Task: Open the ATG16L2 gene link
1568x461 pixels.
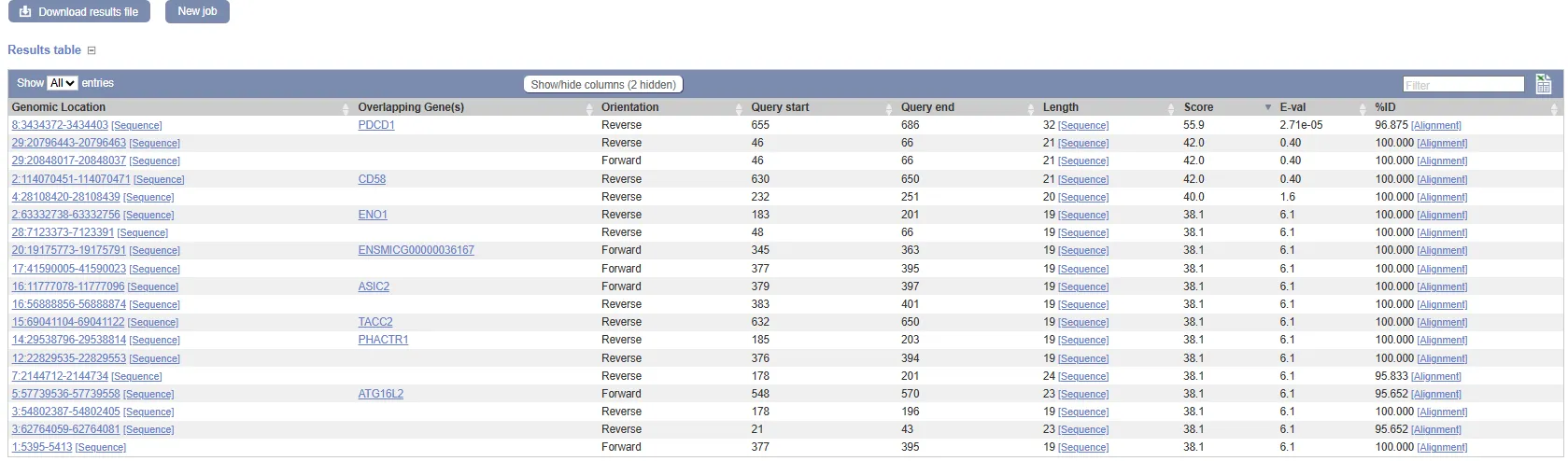Action: point(380,394)
